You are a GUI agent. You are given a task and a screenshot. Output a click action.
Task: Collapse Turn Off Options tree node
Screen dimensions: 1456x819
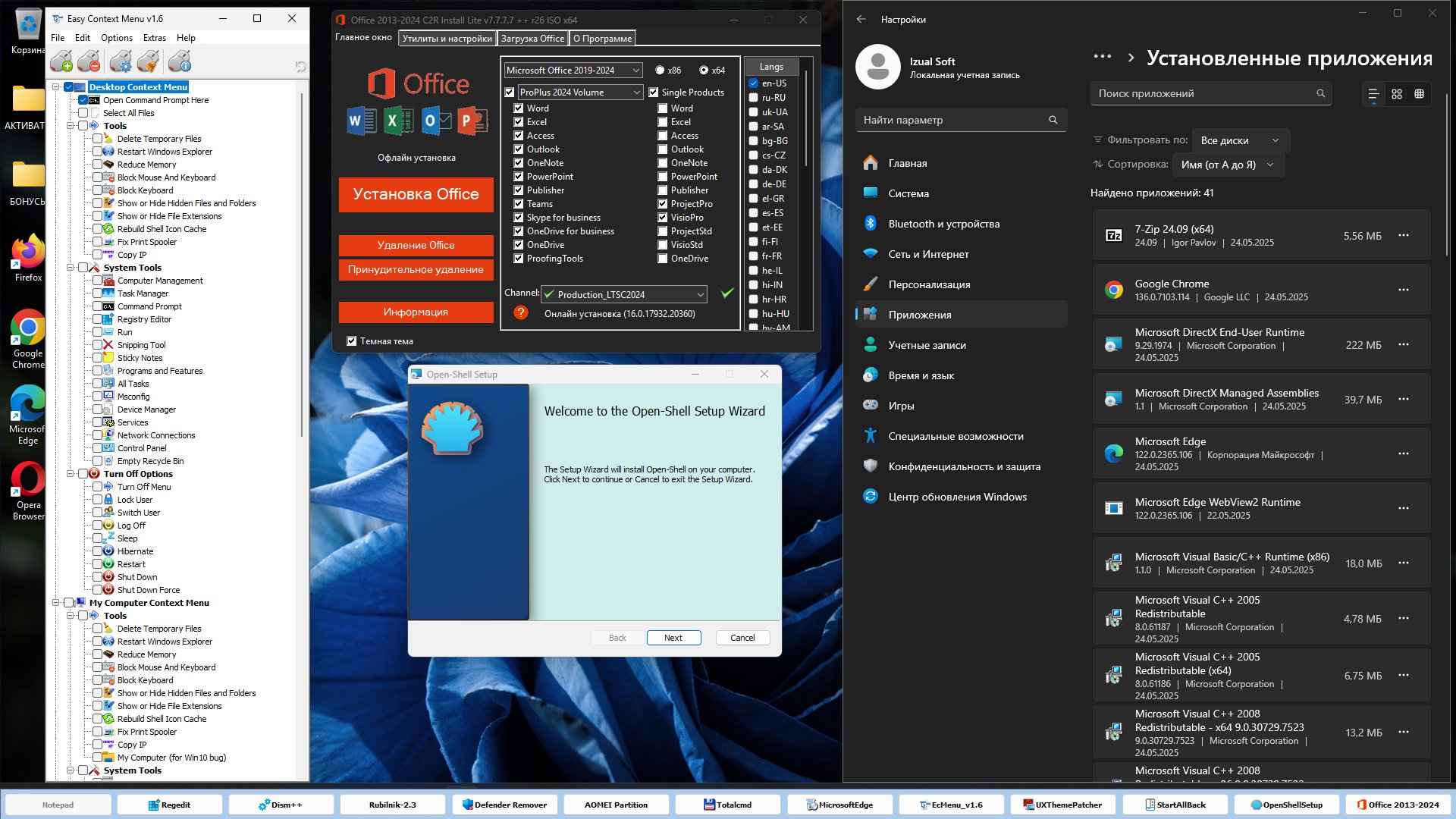click(x=71, y=474)
